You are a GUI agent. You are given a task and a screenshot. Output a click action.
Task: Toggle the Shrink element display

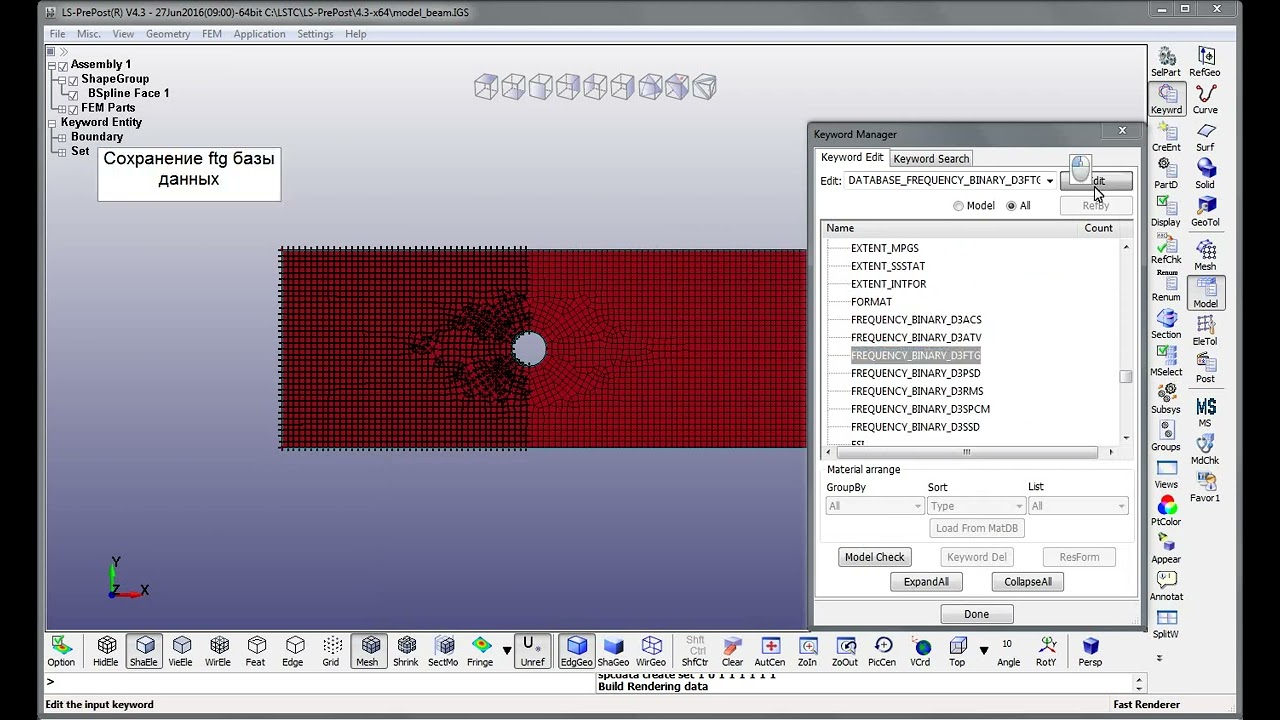point(406,651)
